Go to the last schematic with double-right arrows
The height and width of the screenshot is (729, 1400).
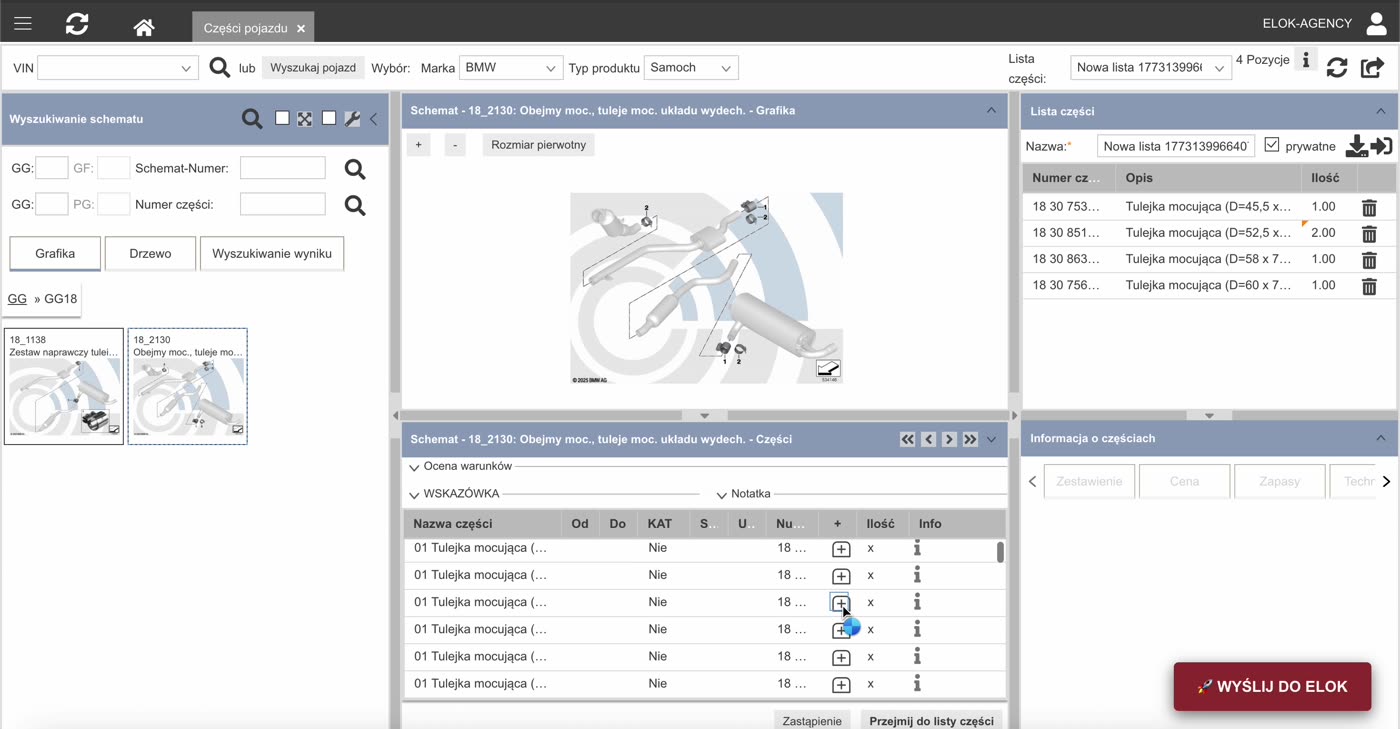(x=970, y=439)
